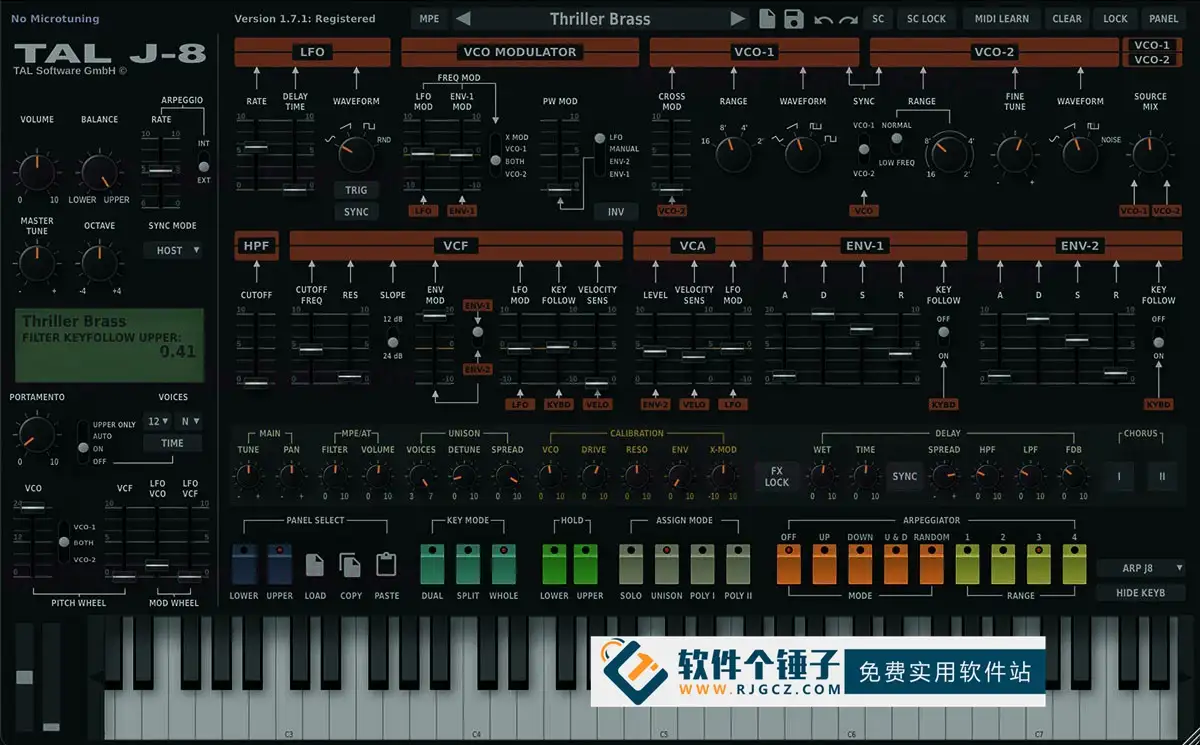Adjust the delay WET knob
This screenshot has width=1200, height=745.
[x=822, y=476]
